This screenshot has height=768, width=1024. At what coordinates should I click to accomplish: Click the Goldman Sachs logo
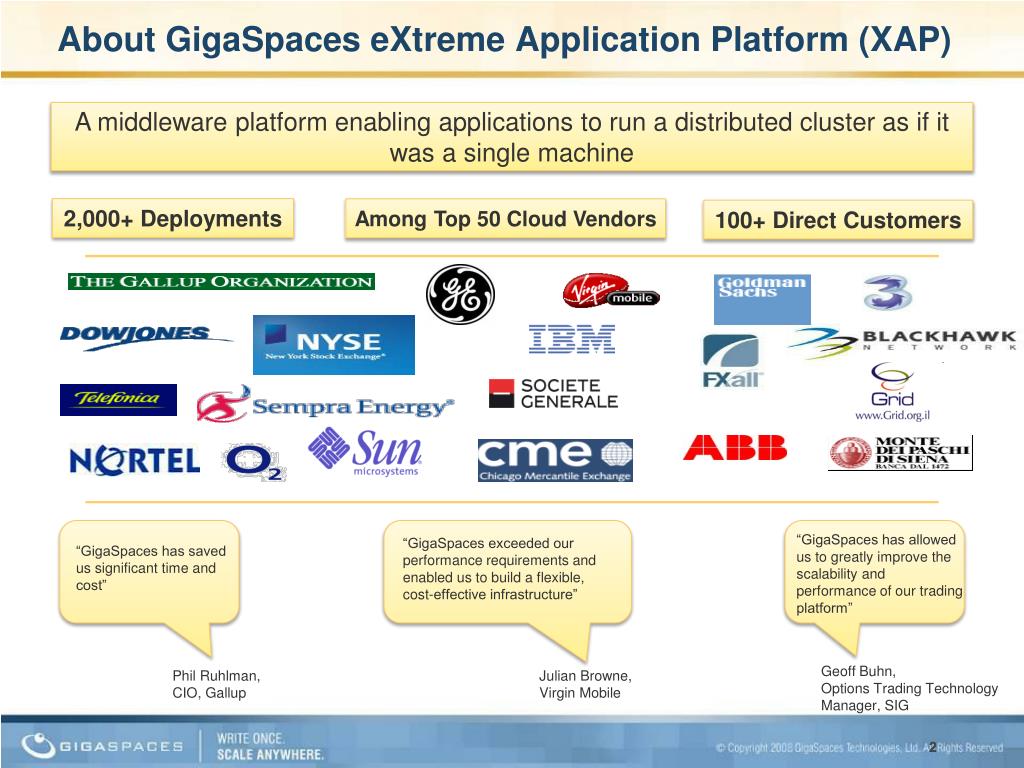(762, 299)
